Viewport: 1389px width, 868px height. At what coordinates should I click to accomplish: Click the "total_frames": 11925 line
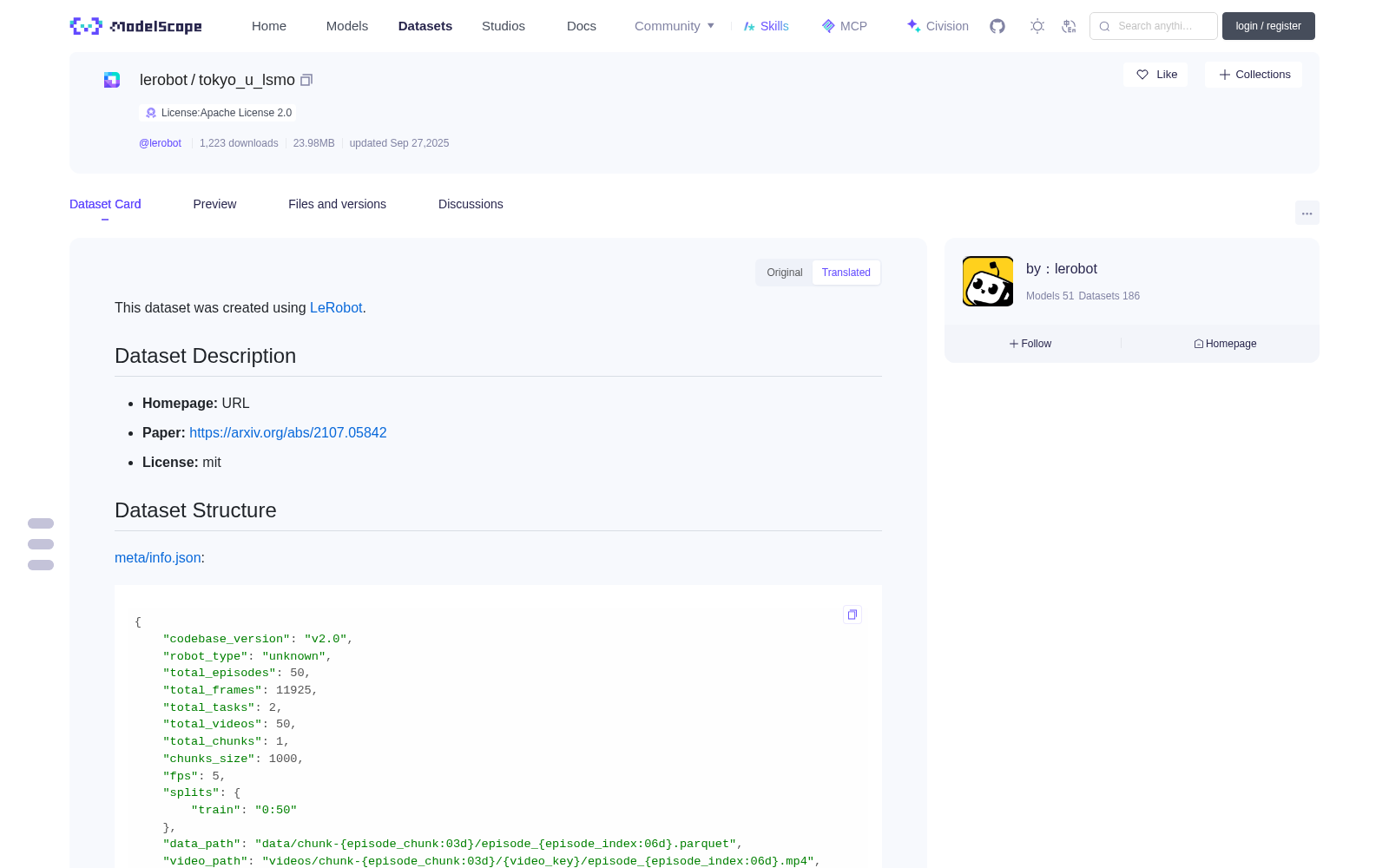pyautogui.click(x=240, y=690)
